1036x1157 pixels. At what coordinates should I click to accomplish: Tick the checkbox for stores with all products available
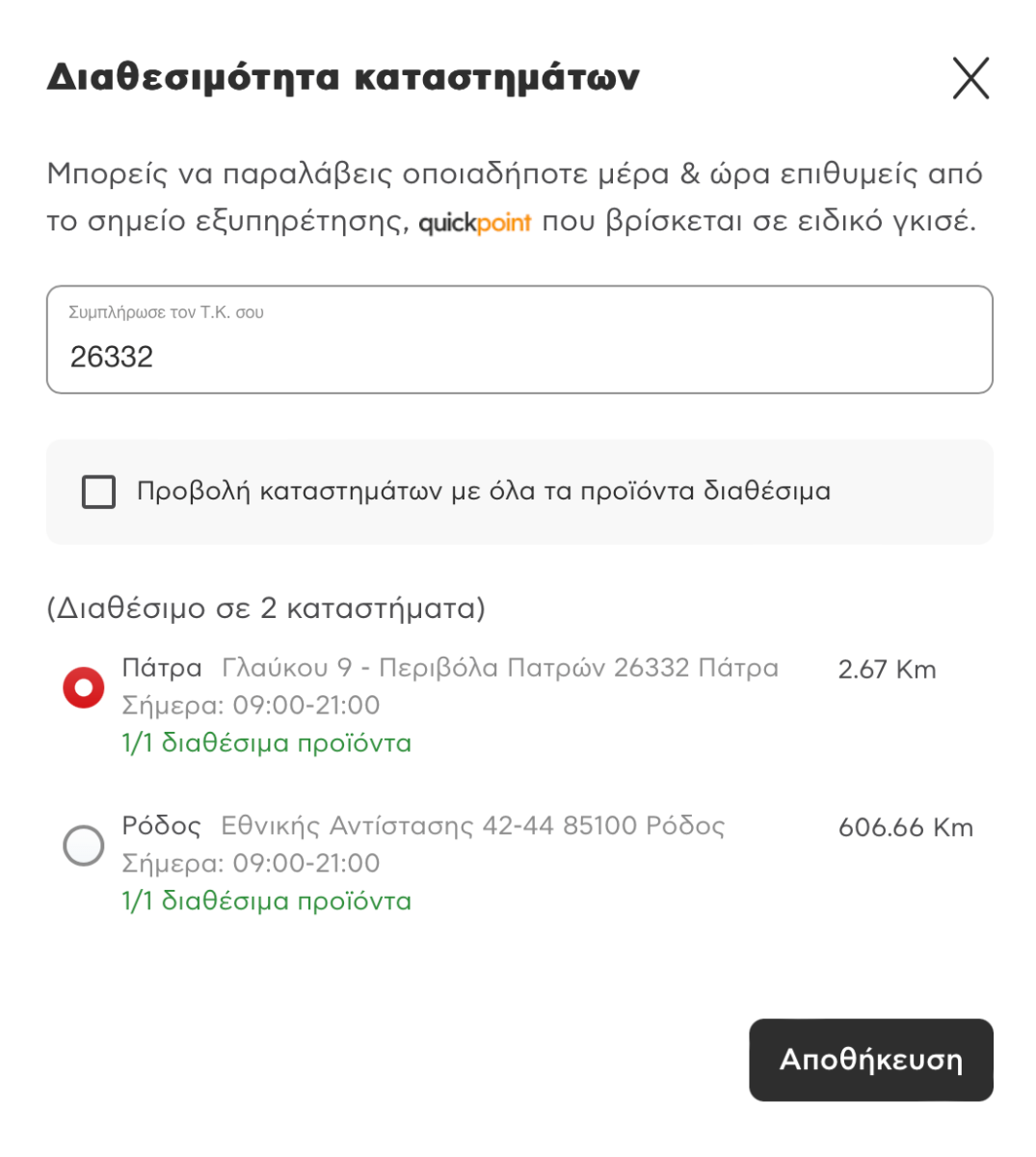(x=98, y=492)
